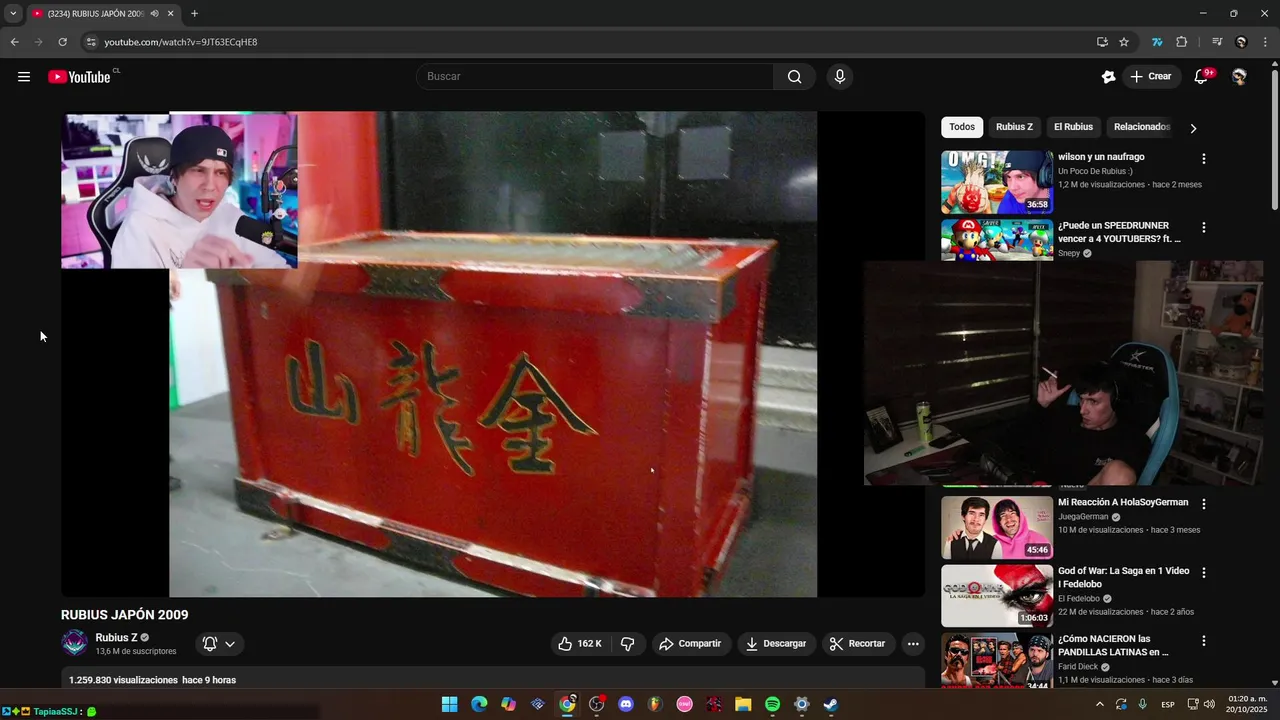Mute the tab via its speaker icon
1280x720 pixels.
[x=154, y=14]
